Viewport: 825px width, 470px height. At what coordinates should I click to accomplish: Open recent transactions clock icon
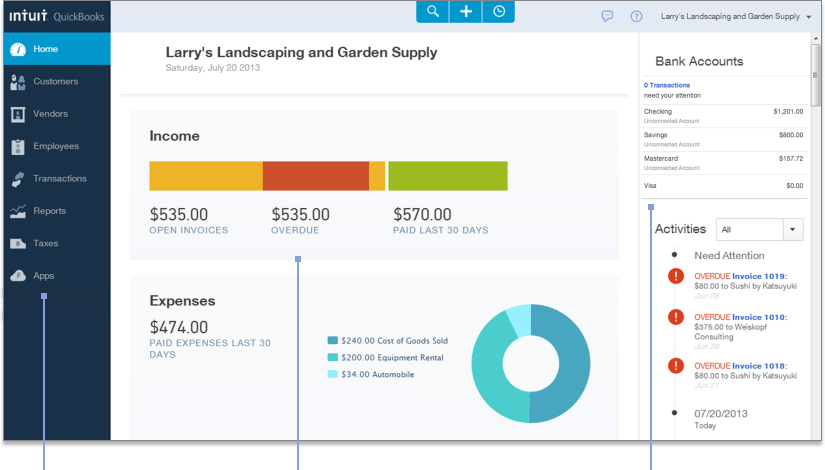499,12
